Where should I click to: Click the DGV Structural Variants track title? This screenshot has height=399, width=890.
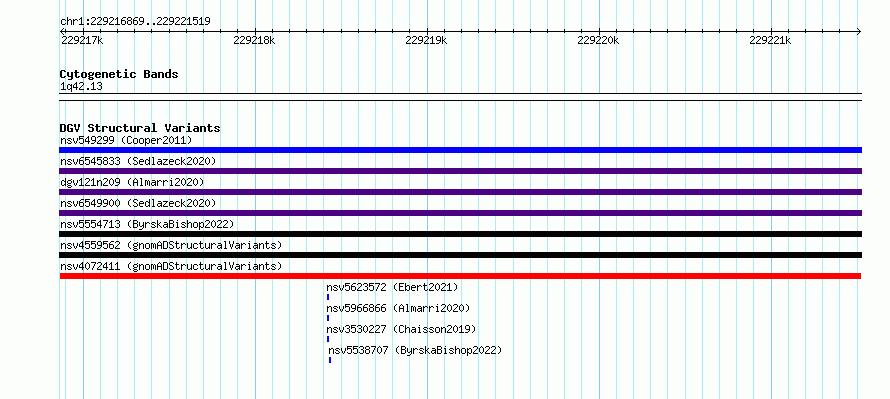click(140, 128)
